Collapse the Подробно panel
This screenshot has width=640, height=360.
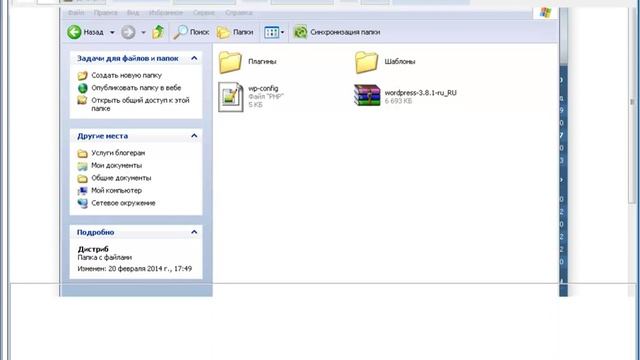click(194, 232)
